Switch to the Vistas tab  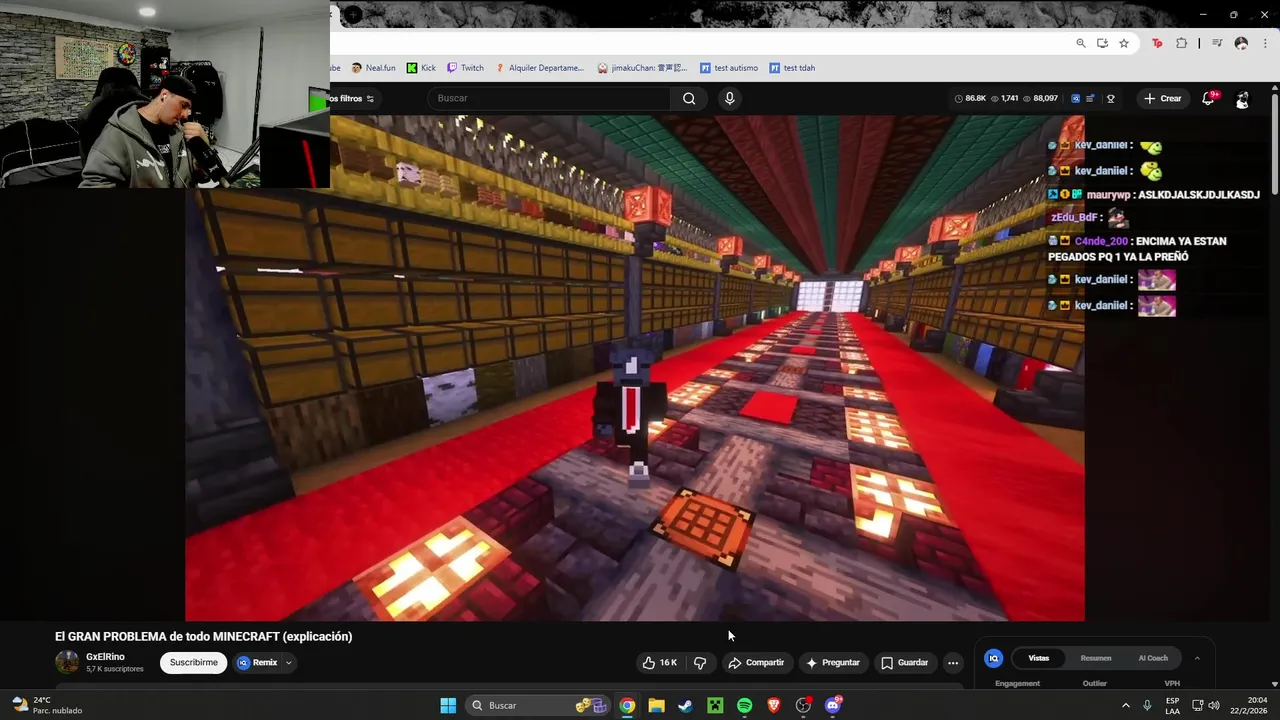tap(1039, 658)
